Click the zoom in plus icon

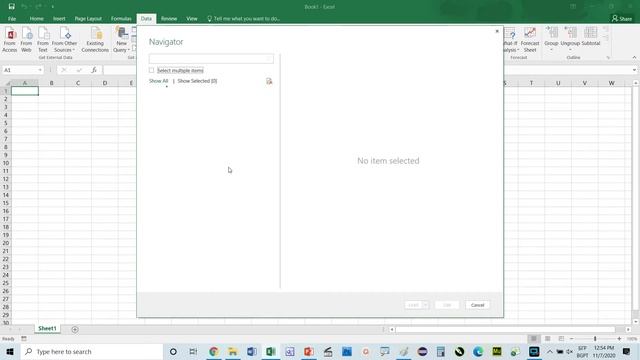[x=619, y=339]
